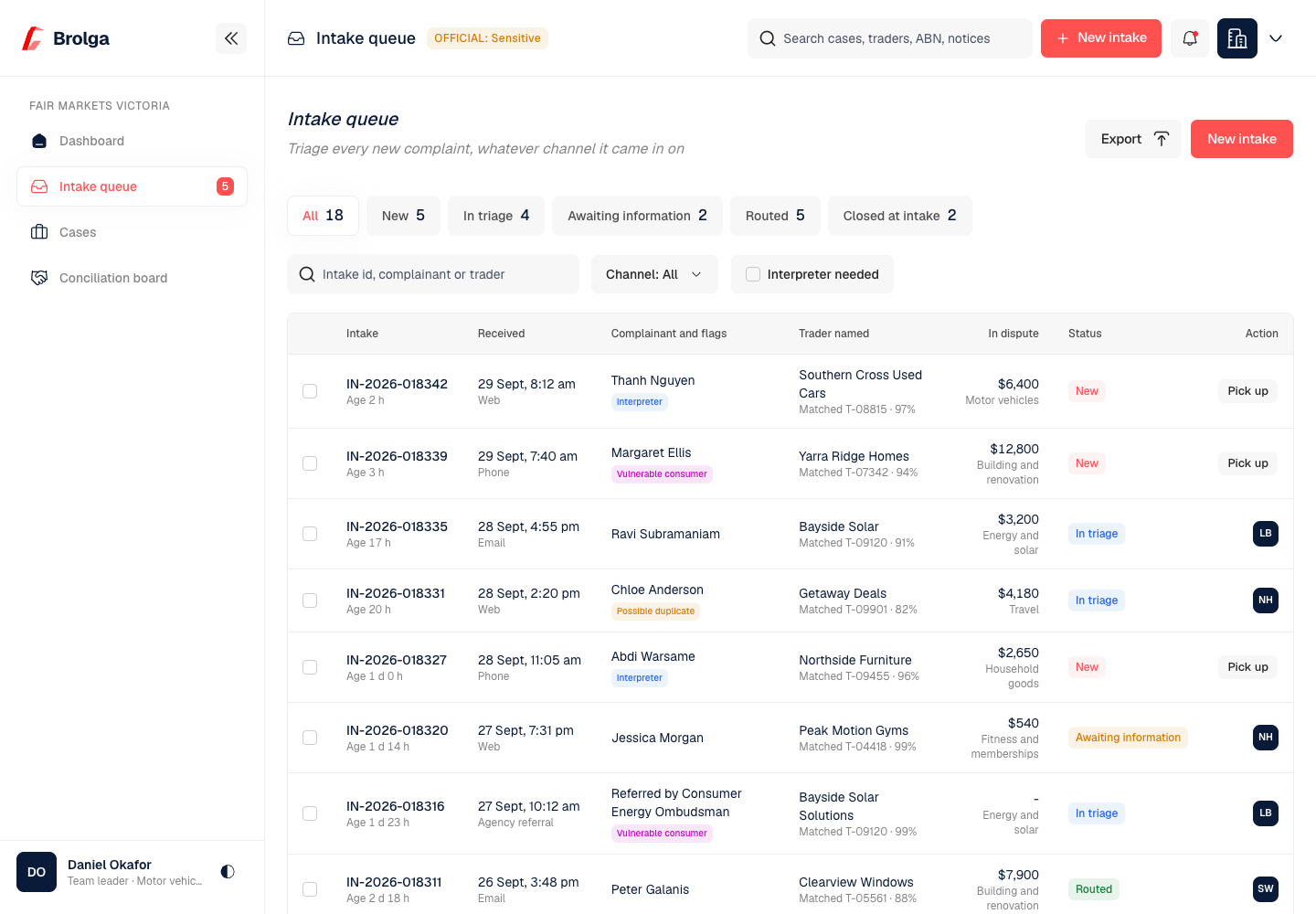
Task: Click NH assignee avatar on IN-2026-018320
Action: click(1266, 738)
